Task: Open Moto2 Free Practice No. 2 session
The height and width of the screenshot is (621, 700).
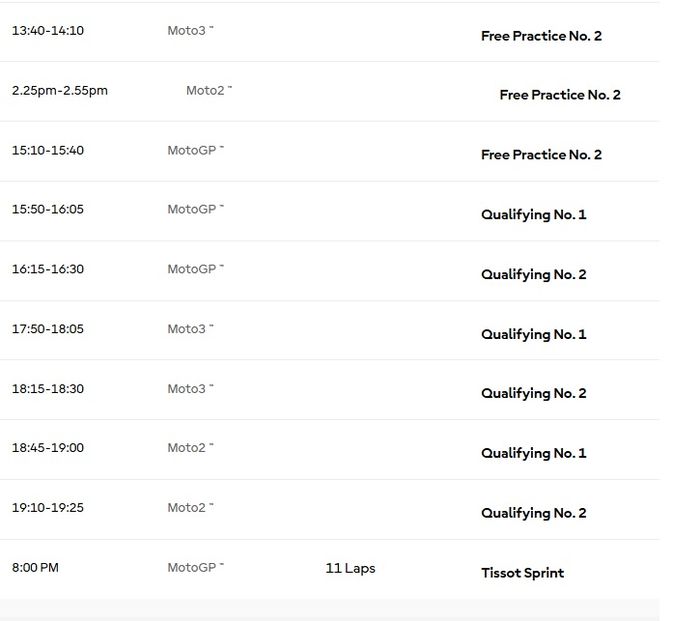Action: (x=560, y=95)
